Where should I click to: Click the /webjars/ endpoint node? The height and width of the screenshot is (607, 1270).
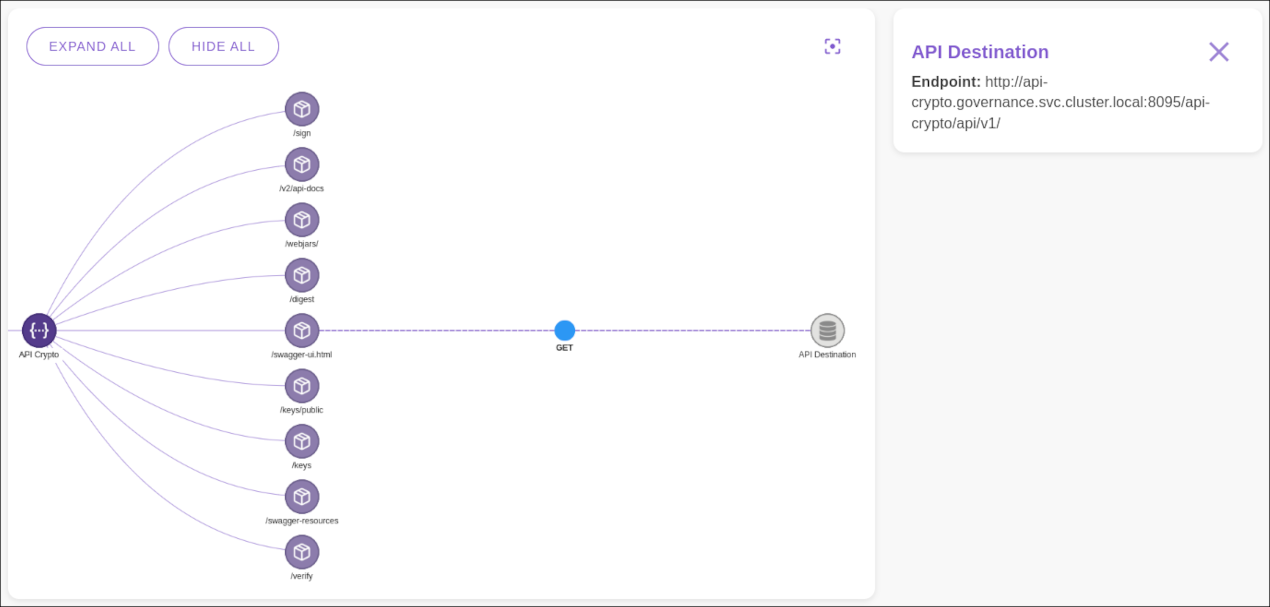coord(302,220)
